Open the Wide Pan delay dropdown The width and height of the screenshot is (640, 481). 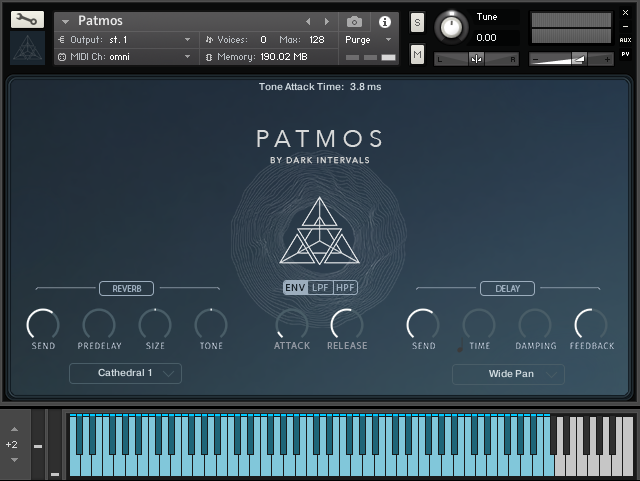[x=508, y=374]
